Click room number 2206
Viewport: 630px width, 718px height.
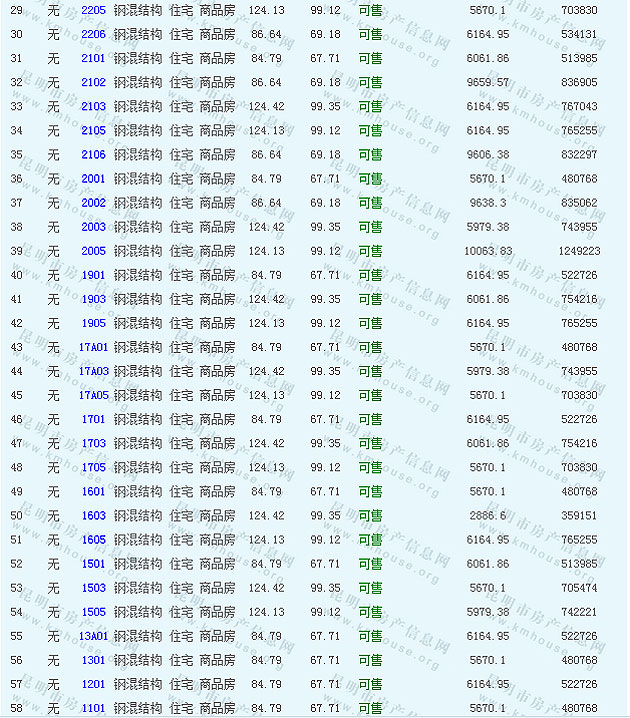(x=93, y=34)
